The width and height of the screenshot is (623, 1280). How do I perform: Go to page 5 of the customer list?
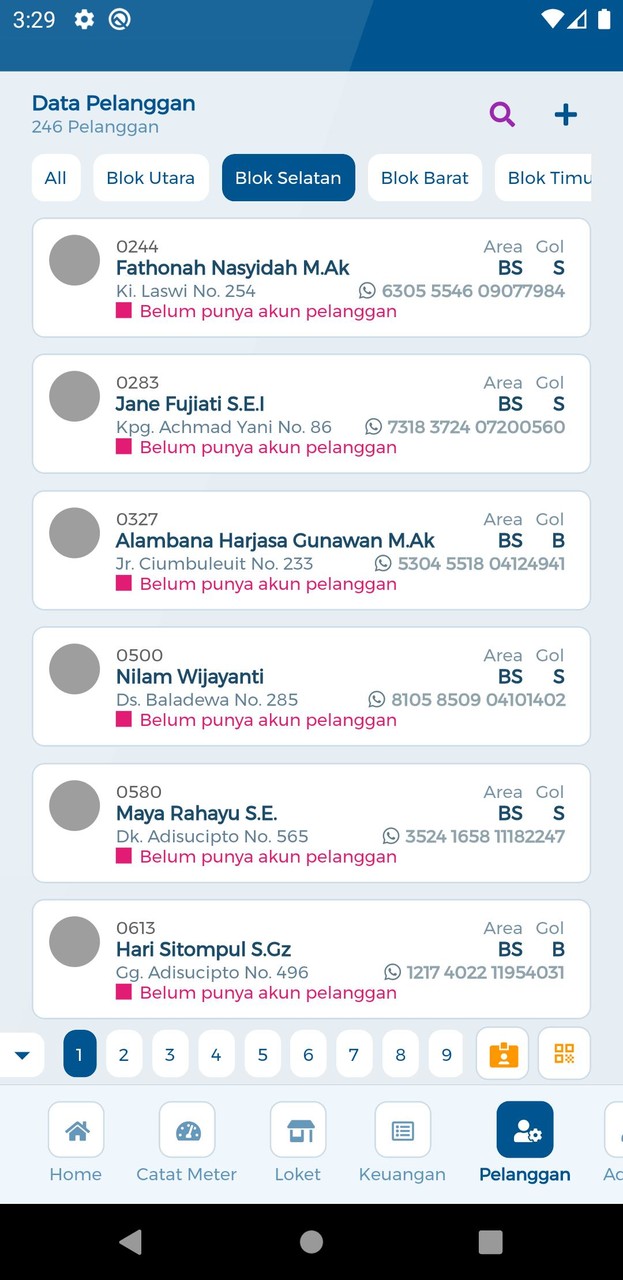coord(262,1053)
